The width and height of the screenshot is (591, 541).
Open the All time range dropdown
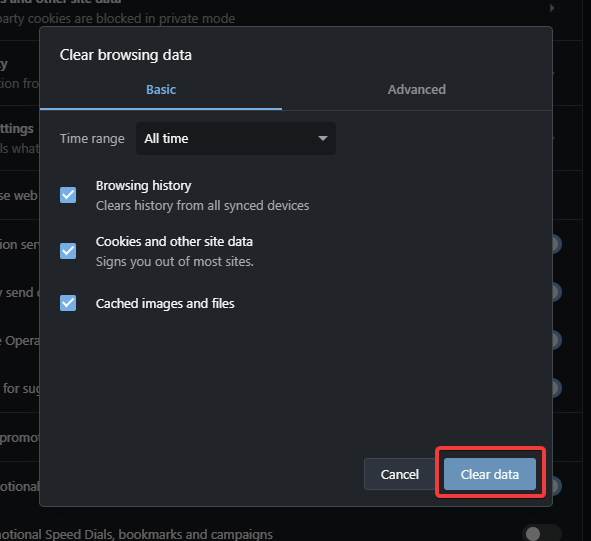tap(236, 138)
